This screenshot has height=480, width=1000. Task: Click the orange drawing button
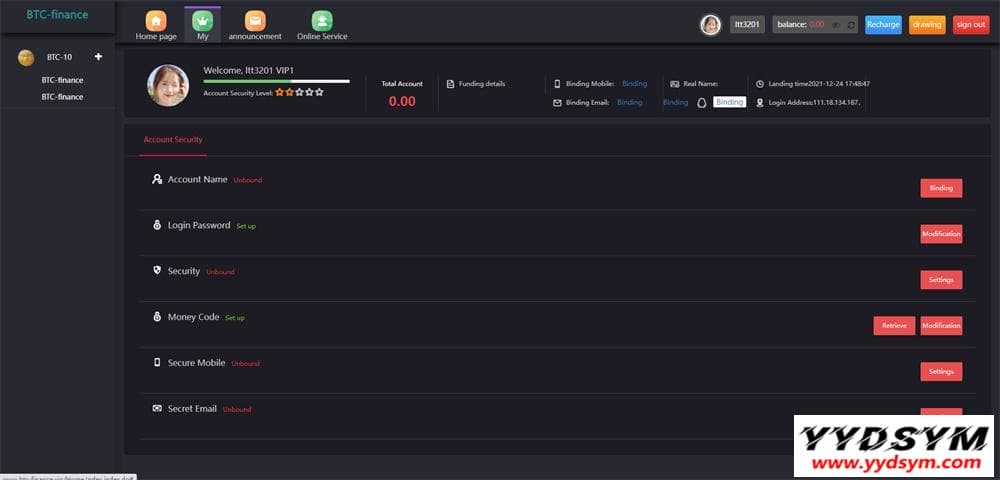(x=927, y=25)
